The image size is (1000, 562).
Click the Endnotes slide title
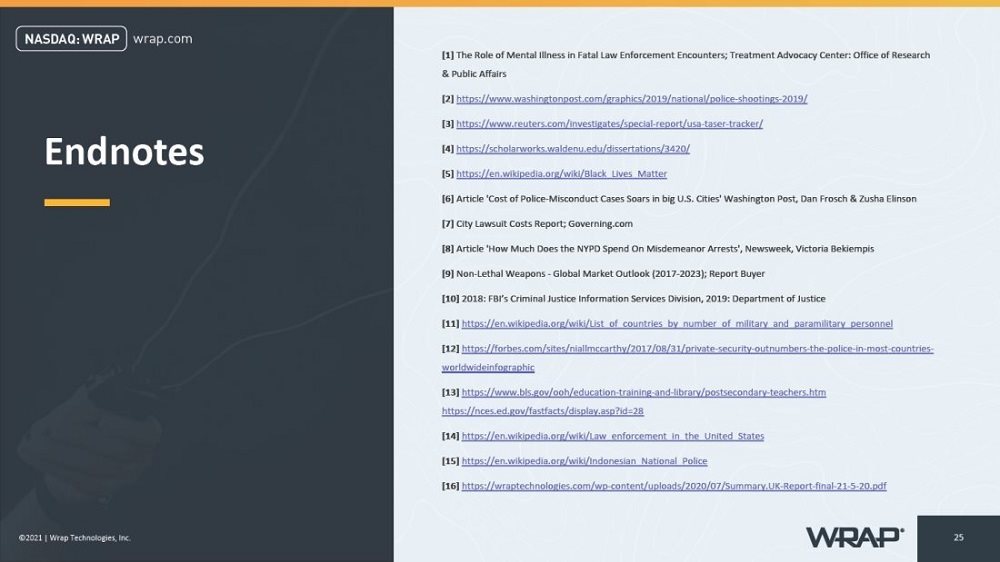124,152
